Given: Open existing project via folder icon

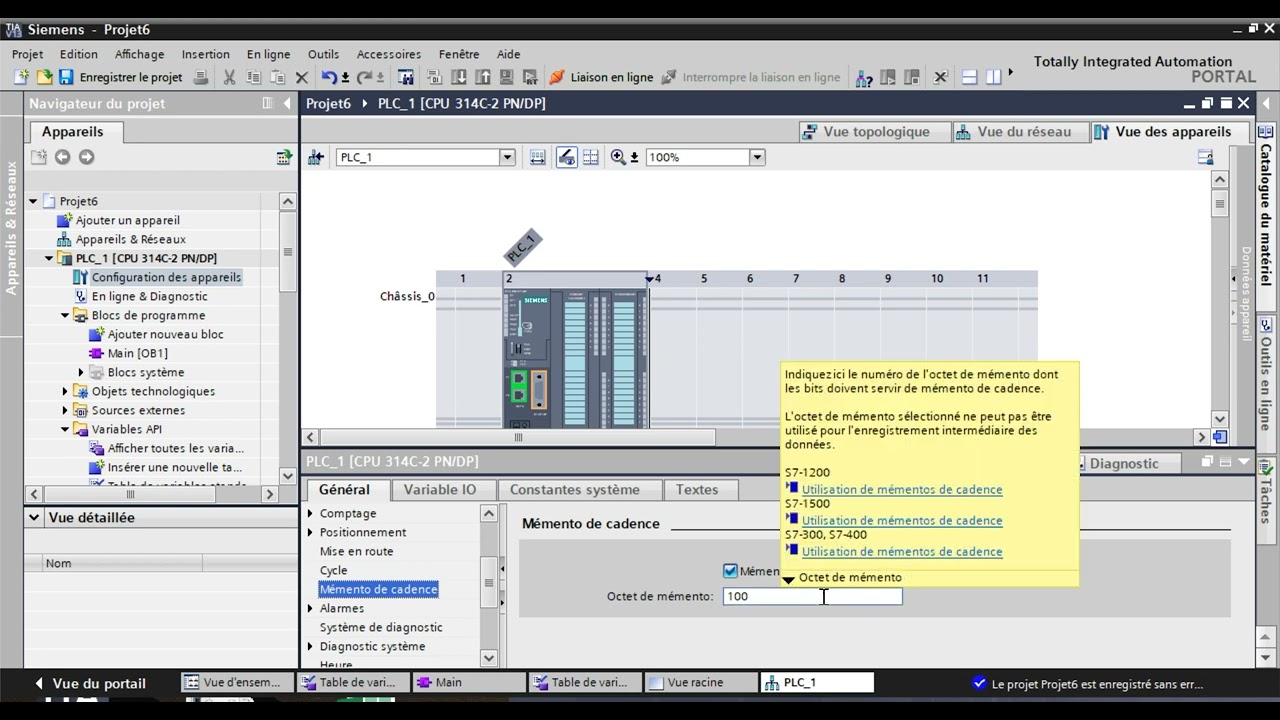Looking at the screenshot, I should click(44, 77).
